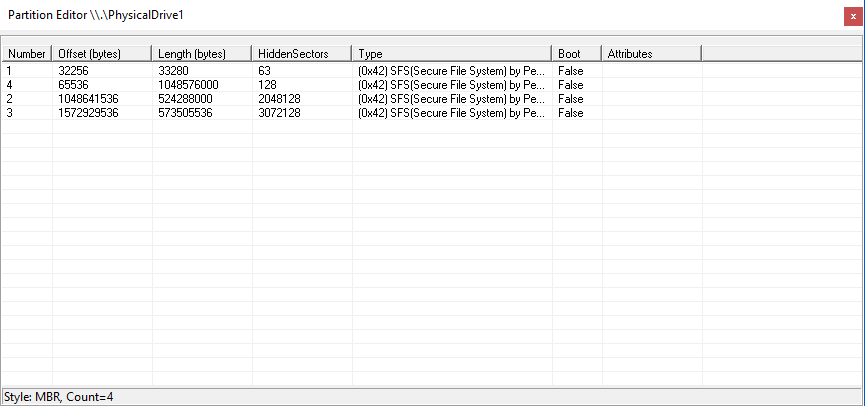Click Boot value False for partition 1
The height and width of the screenshot is (406, 865).
(570, 71)
